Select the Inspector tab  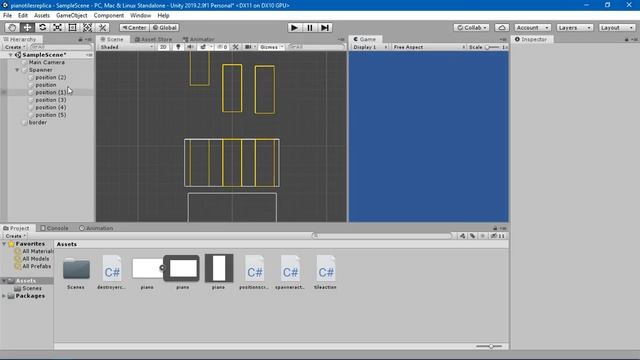pyautogui.click(x=531, y=39)
